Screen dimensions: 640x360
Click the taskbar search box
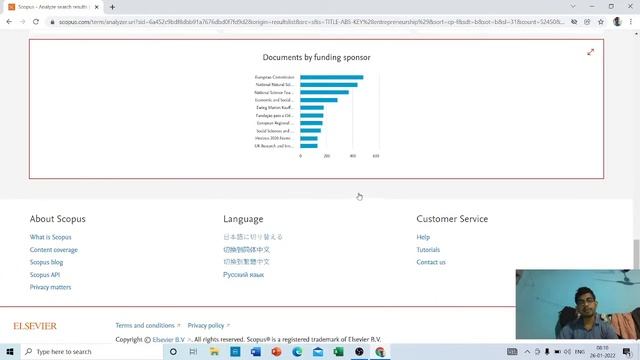pyautogui.click(x=92, y=351)
